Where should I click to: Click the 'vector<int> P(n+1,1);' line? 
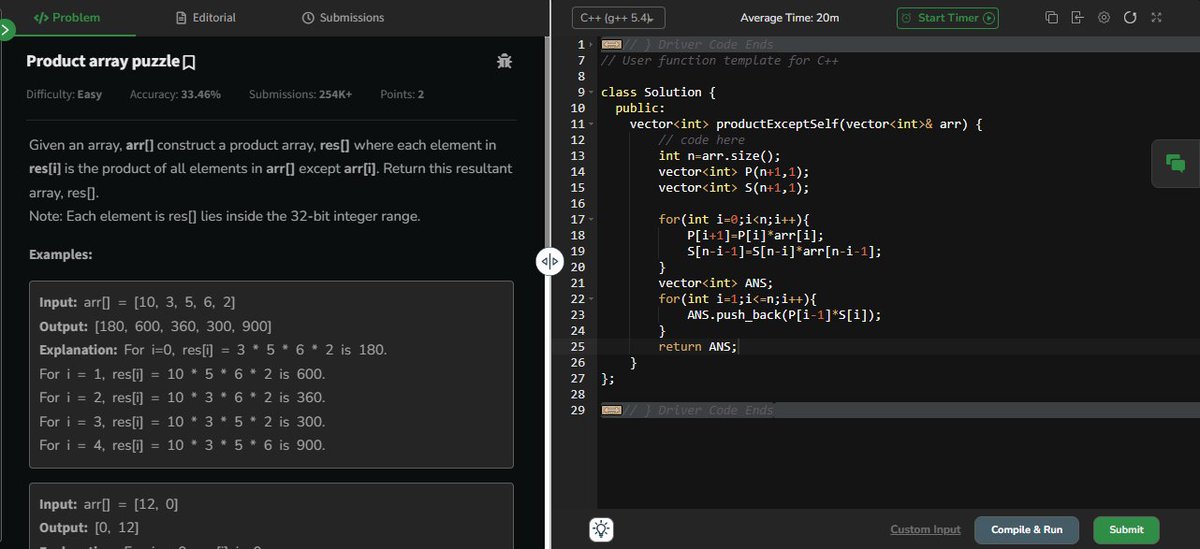[733, 172]
